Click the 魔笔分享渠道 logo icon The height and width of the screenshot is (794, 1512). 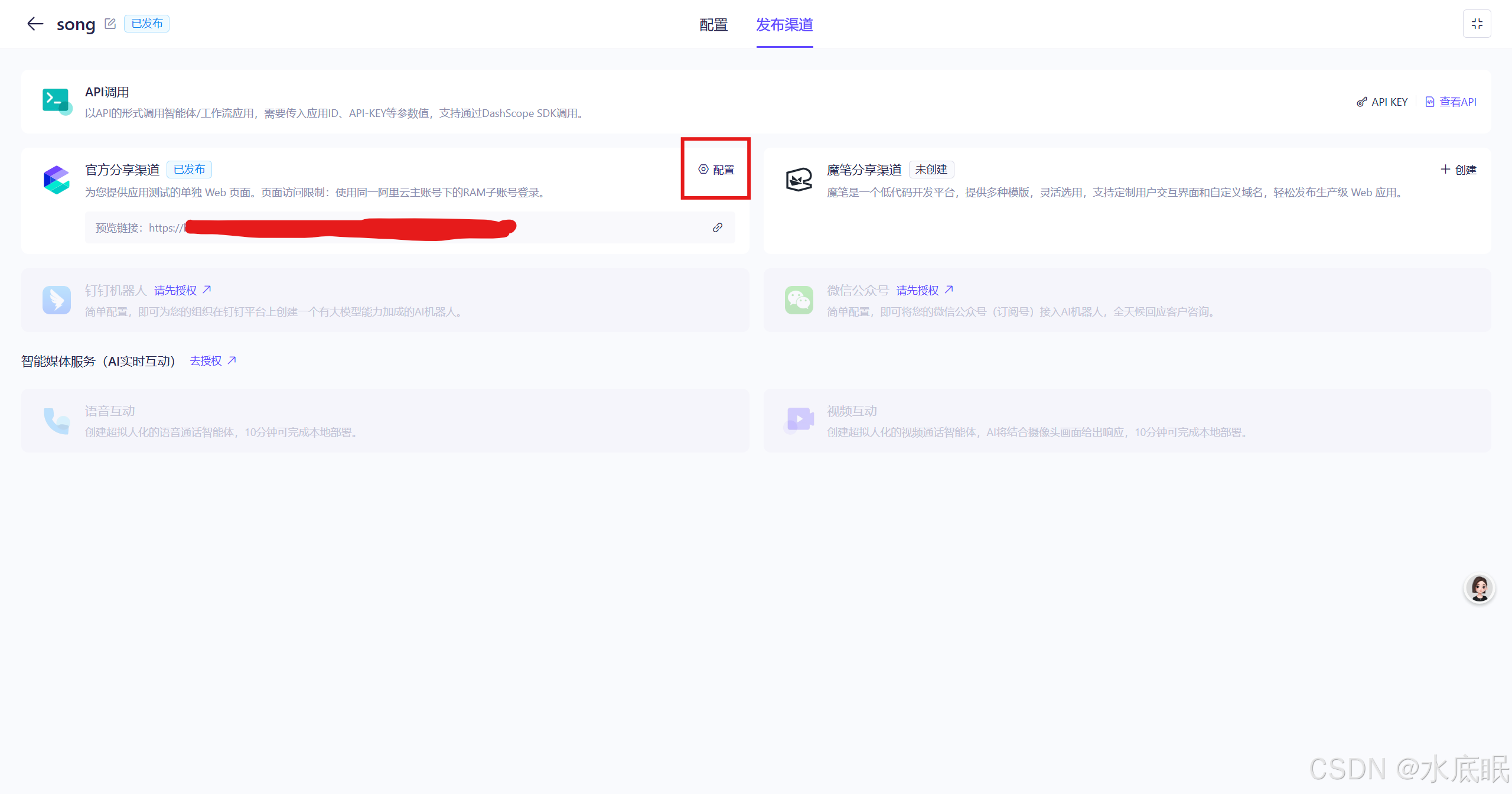799,180
